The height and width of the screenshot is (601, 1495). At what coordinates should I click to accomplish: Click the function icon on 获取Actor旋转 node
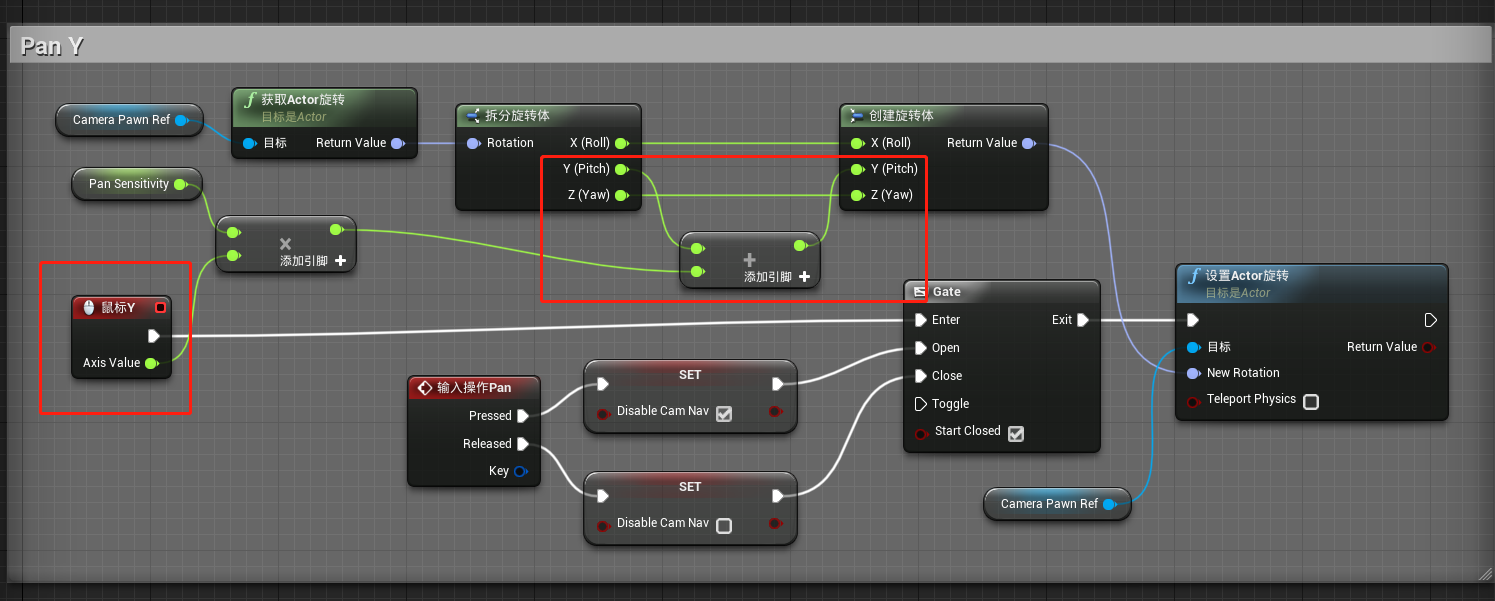(250, 100)
